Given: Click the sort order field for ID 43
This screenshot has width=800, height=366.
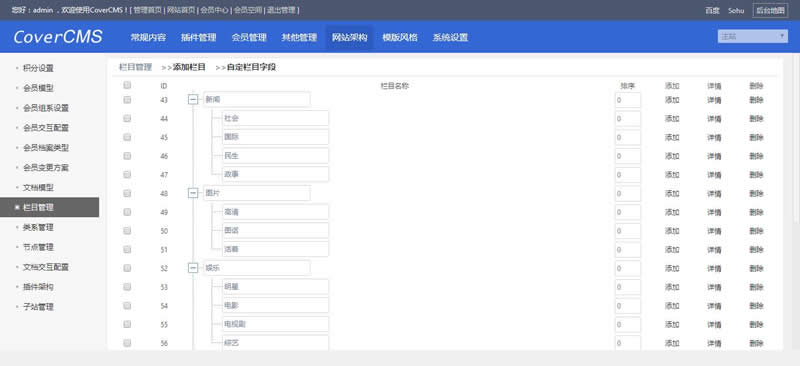Looking at the screenshot, I should pos(628,100).
